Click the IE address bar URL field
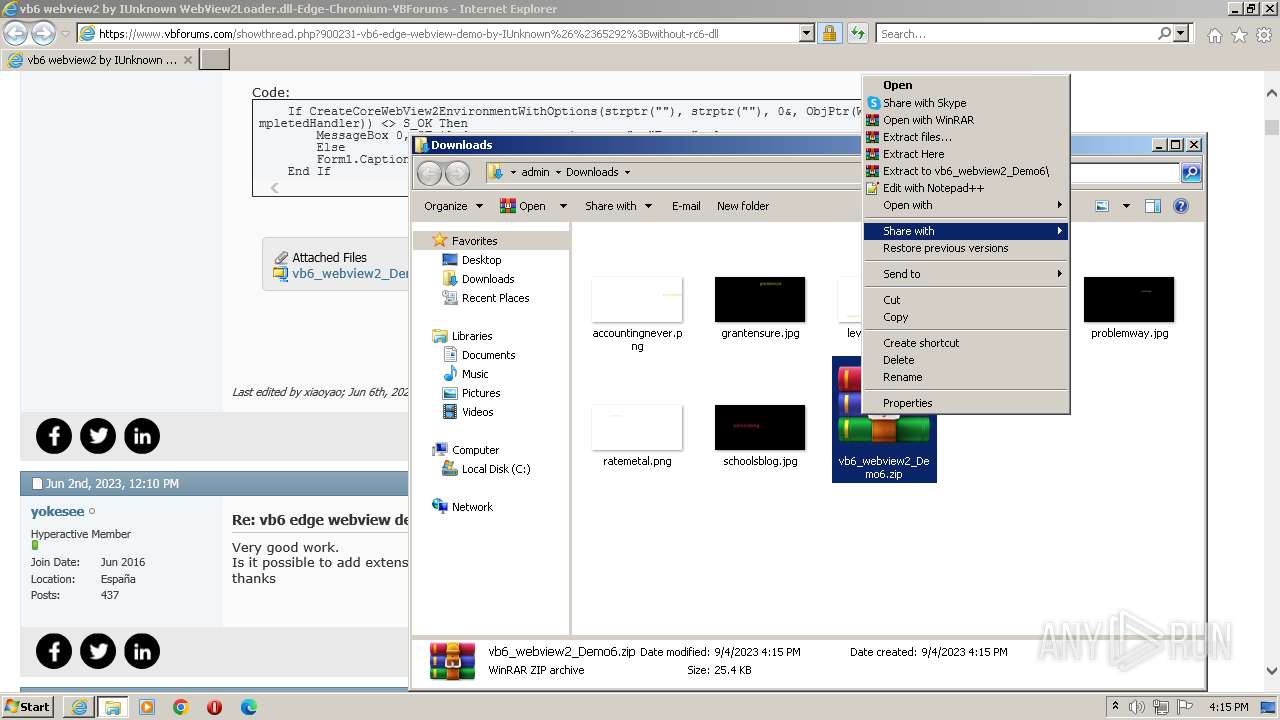The width and height of the screenshot is (1280, 720). tap(447, 33)
